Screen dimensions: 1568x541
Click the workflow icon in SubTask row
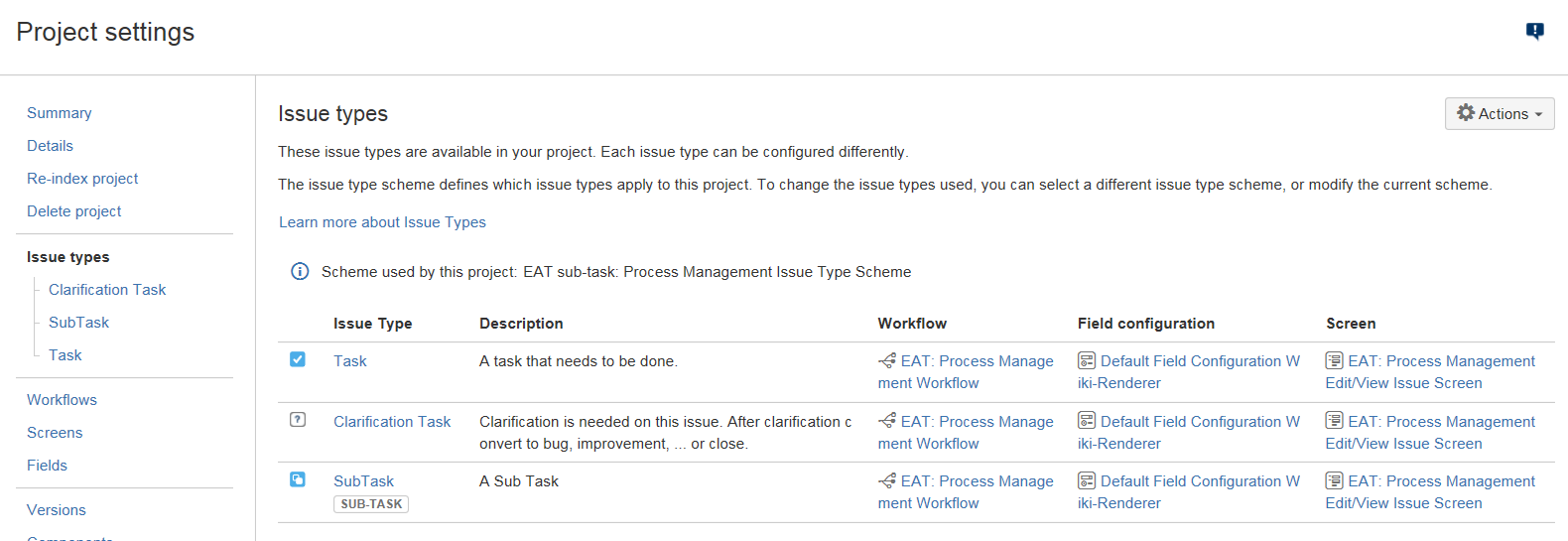(x=887, y=481)
